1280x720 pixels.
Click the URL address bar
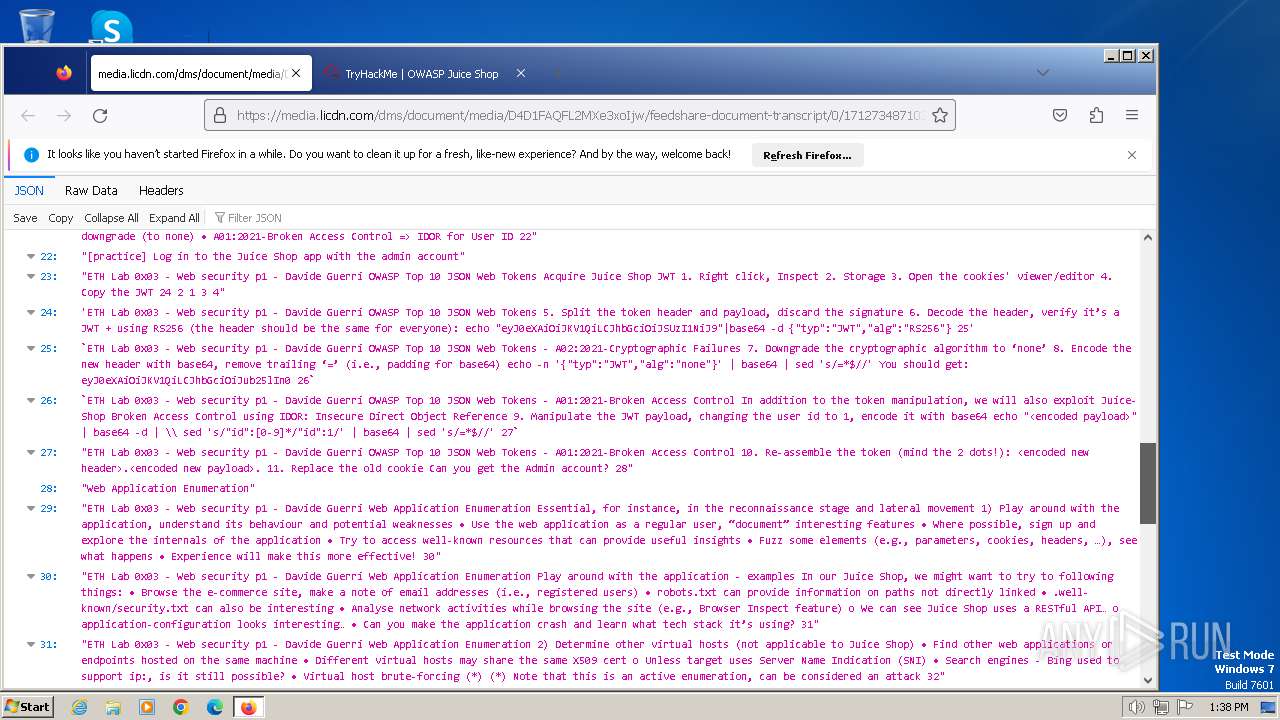point(580,116)
